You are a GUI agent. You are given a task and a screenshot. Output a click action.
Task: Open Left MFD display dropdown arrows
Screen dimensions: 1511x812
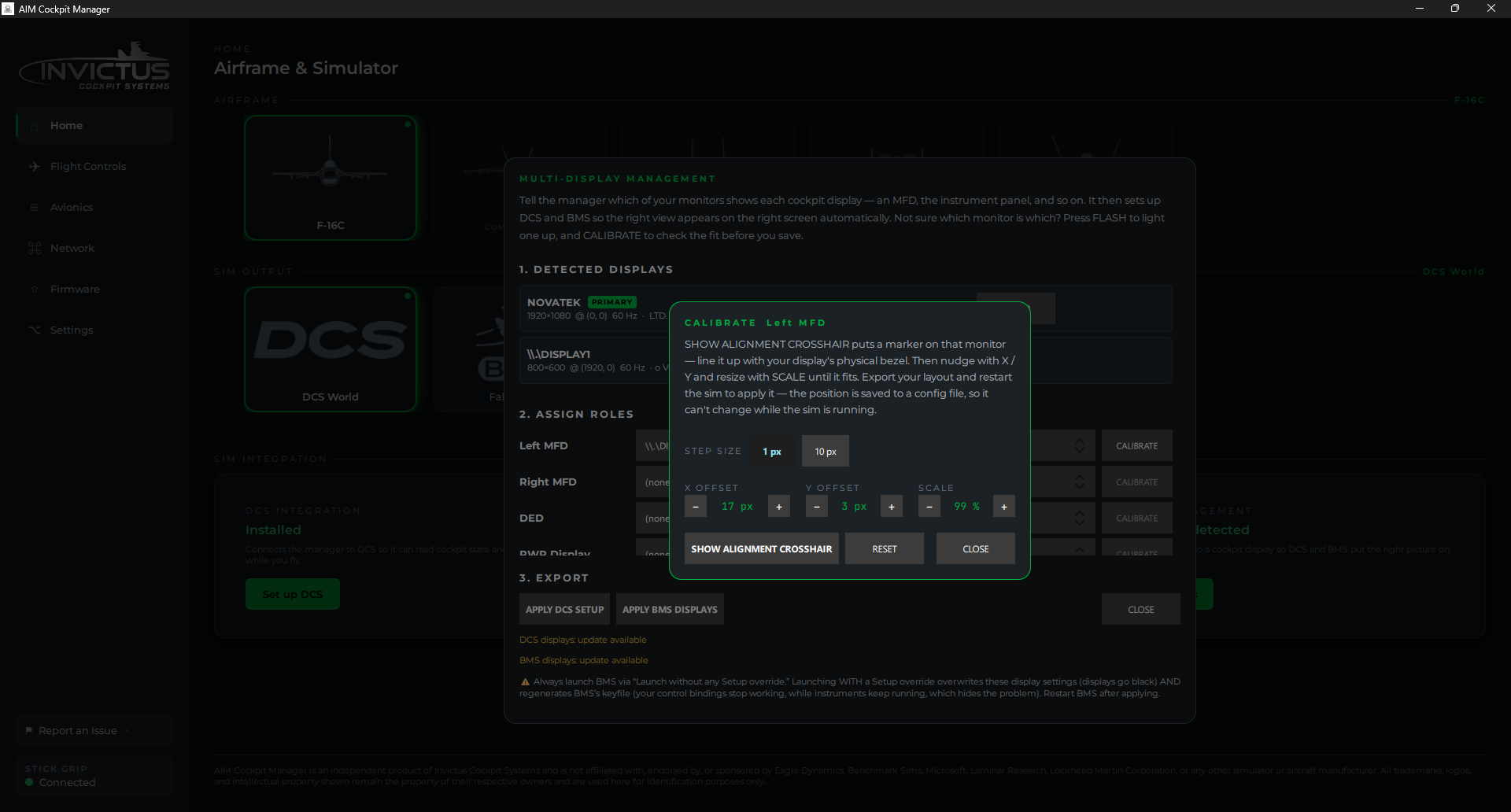click(1080, 445)
